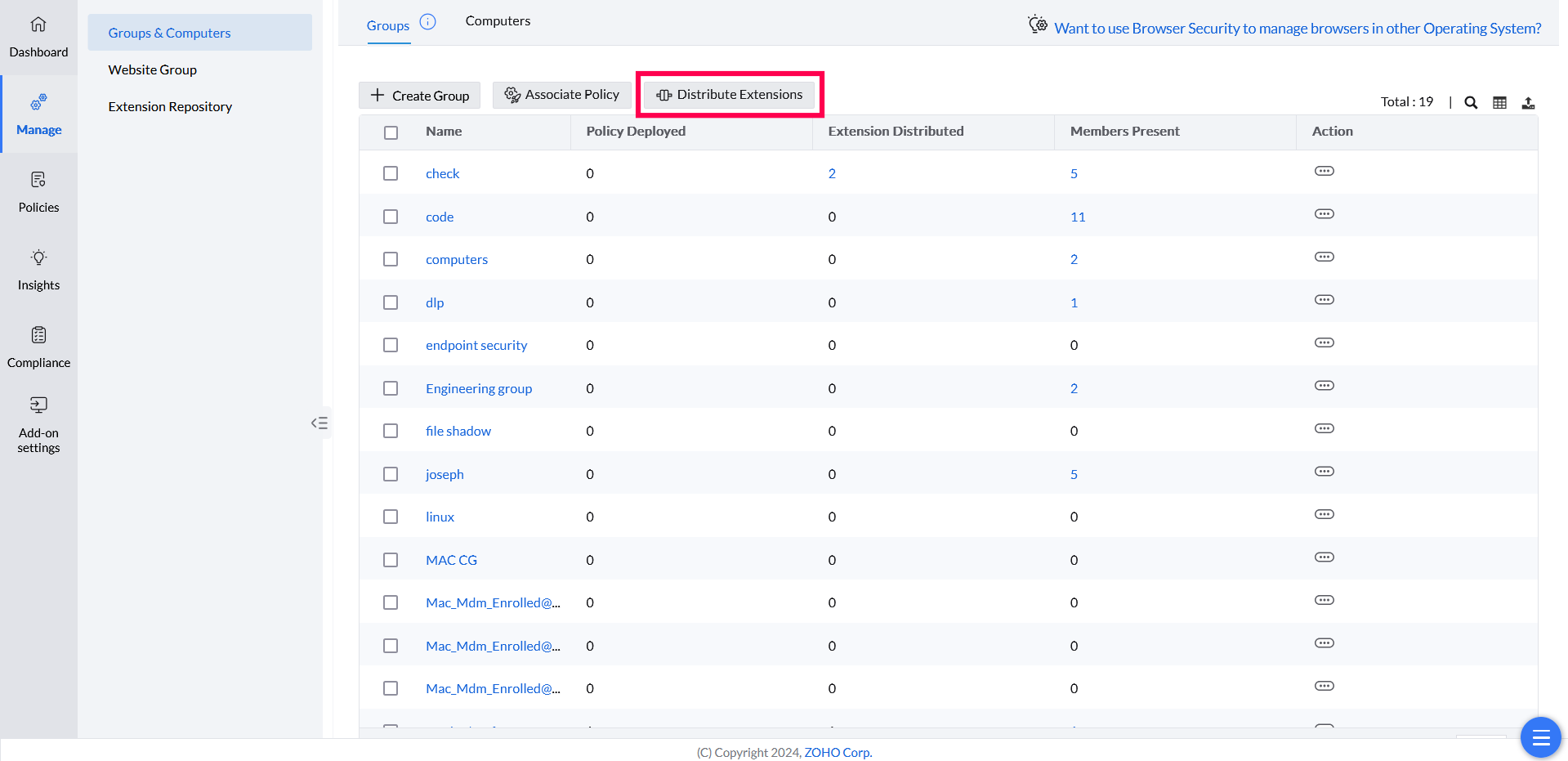Select the Engineering group row checkbox
Image resolution: width=1568 pixels, height=761 pixels.
(x=391, y=388)
